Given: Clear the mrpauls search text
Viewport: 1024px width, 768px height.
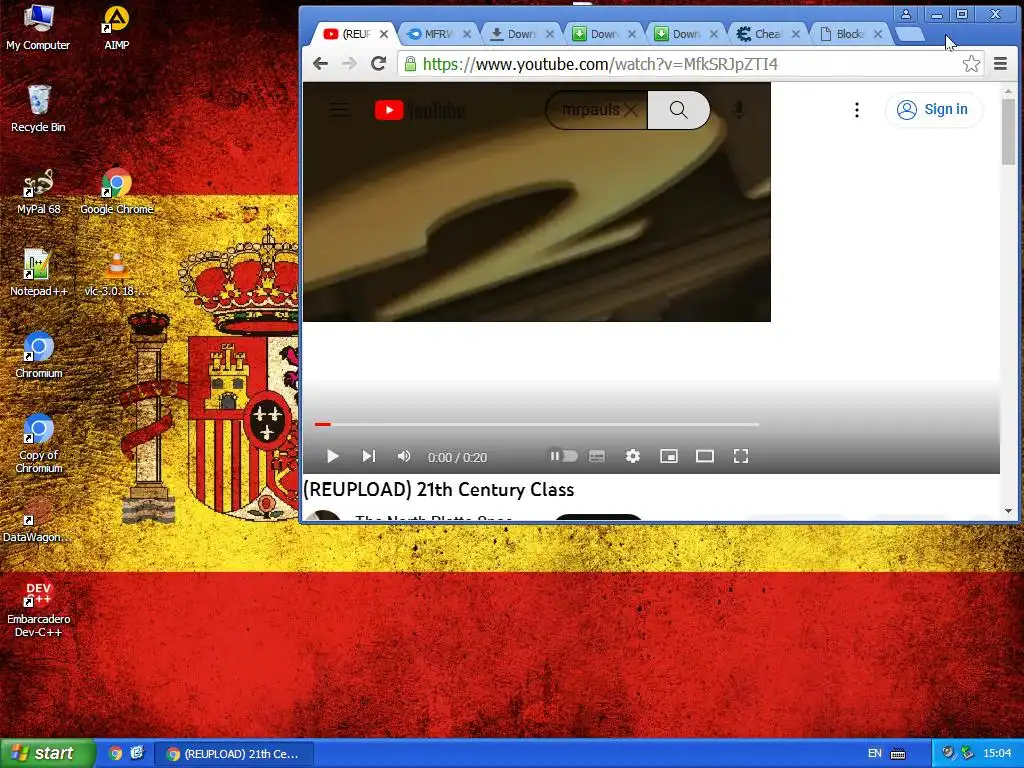Looking at the screenshot, I should click(x=631, y=110).
